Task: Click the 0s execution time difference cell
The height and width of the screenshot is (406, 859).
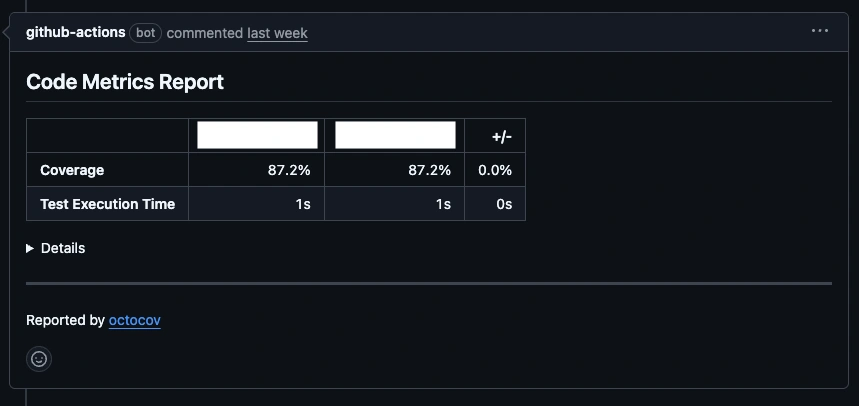Action: click(504, 204)
